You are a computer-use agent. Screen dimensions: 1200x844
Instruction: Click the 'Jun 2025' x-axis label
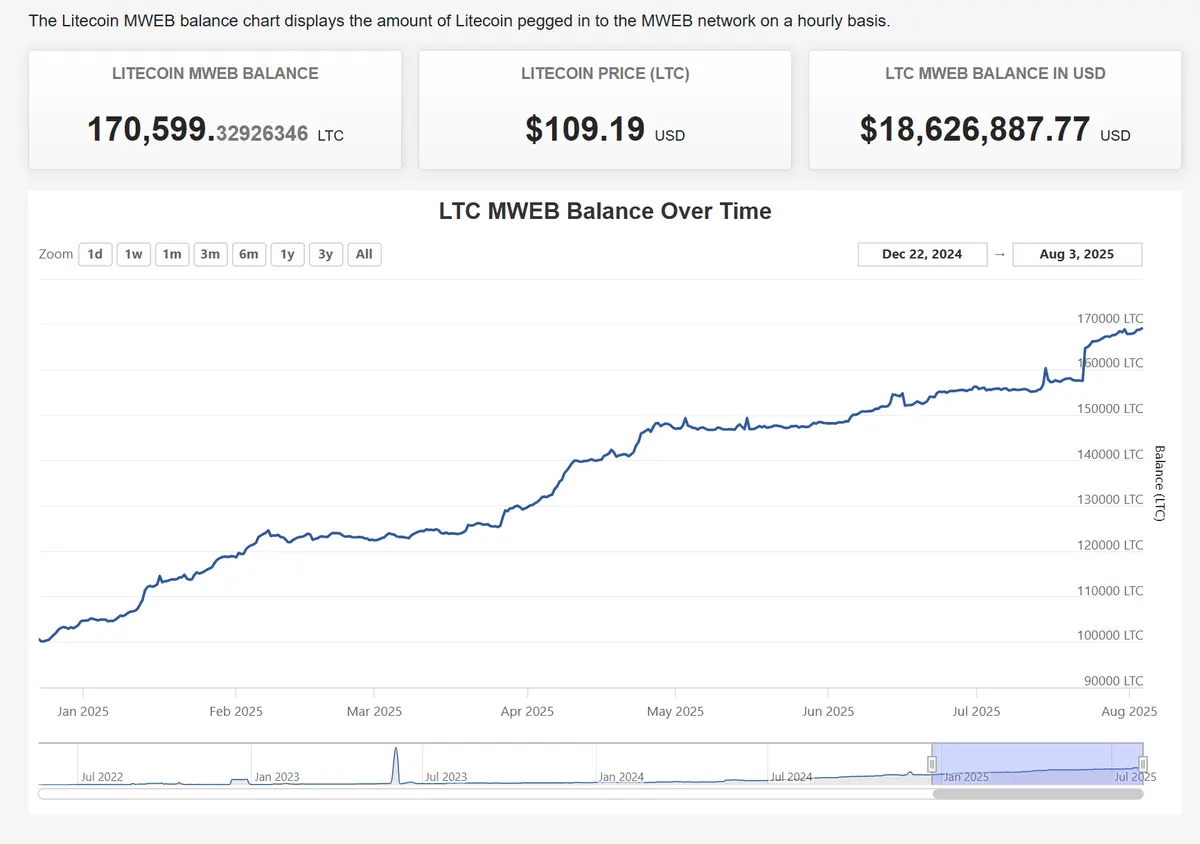(828, 711)
